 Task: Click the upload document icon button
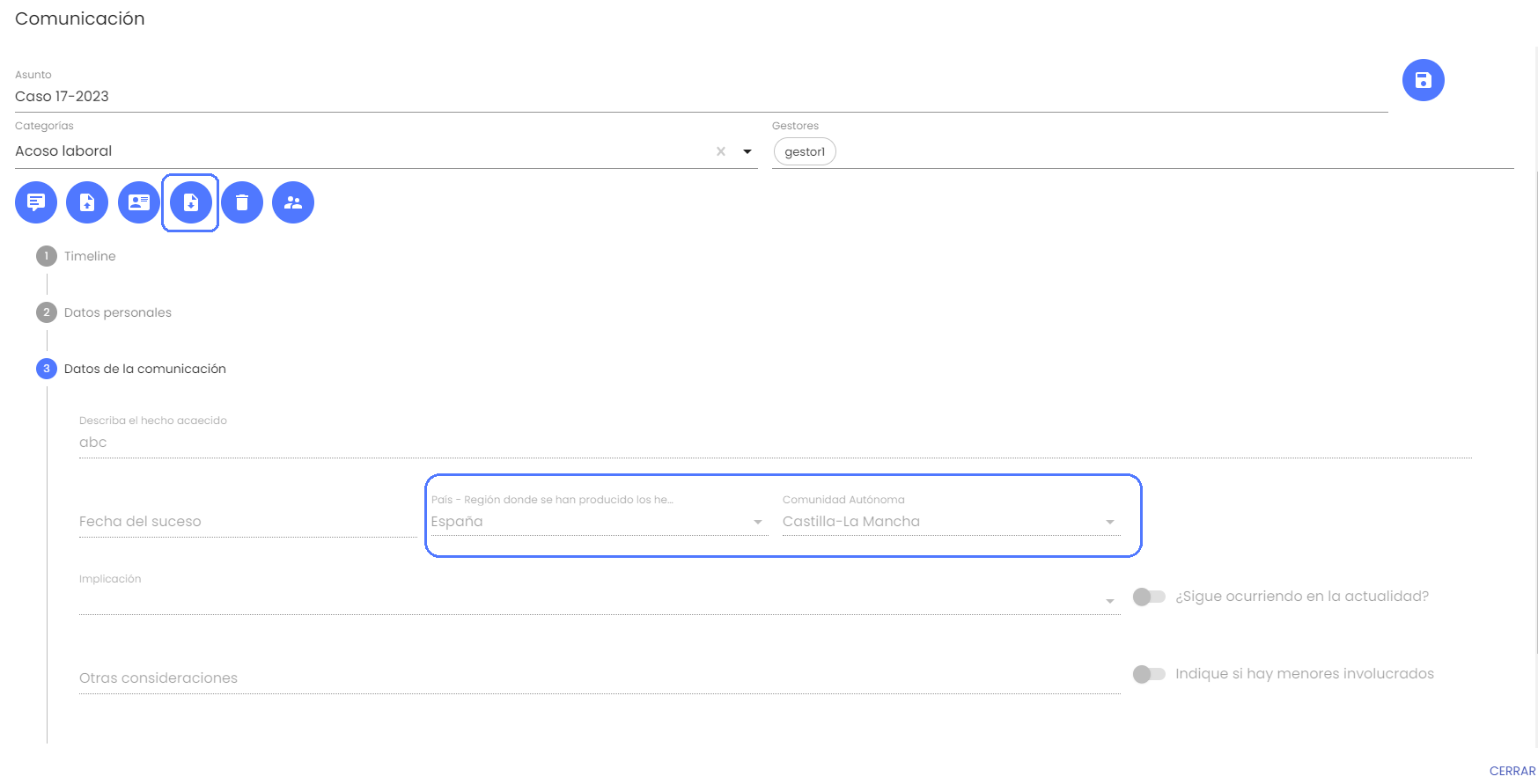(87, 202)
